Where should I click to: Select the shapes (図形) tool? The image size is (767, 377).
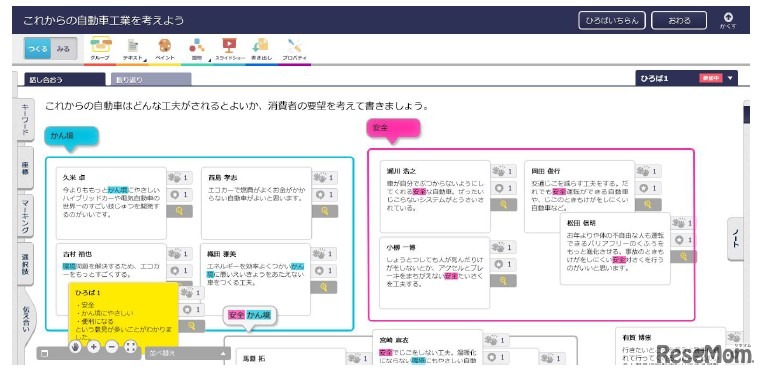(197, 49)
